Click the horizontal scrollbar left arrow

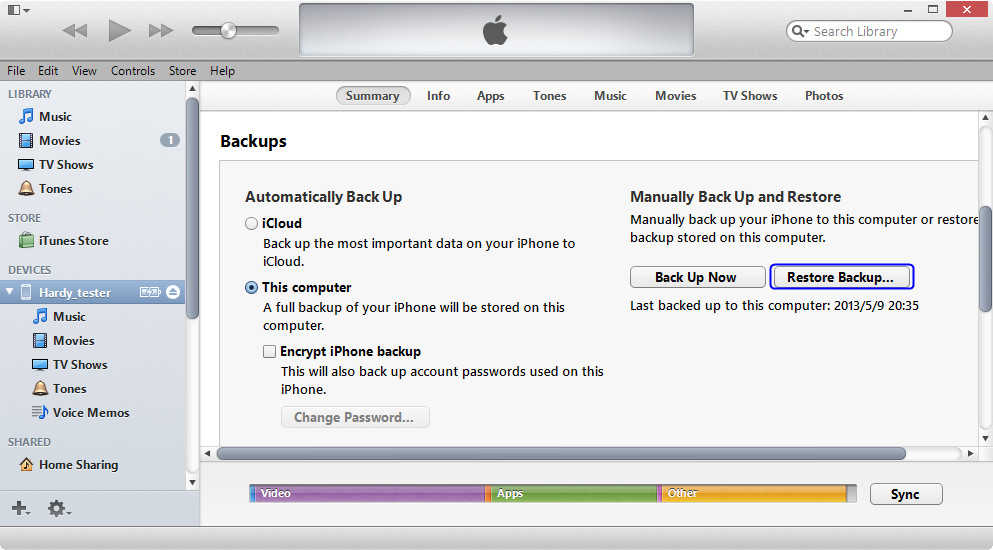pos(207,453)
